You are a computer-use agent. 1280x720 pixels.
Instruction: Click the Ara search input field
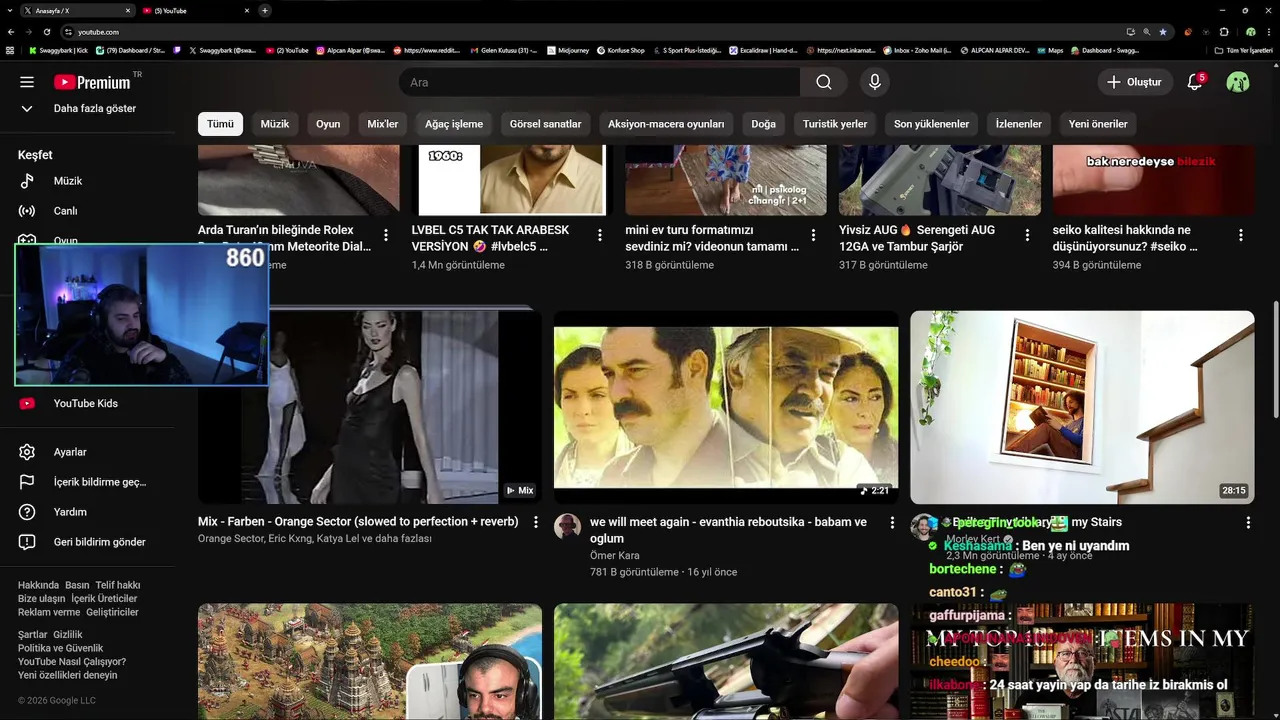coord(599,82)
